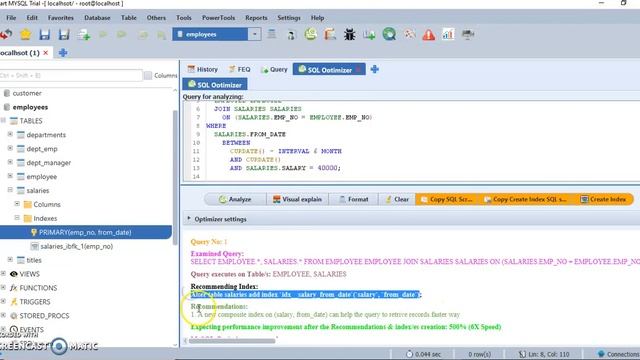Open the File menu
Image resolution: width=640 pixels, height=360 pixels.
pos(11,18)
